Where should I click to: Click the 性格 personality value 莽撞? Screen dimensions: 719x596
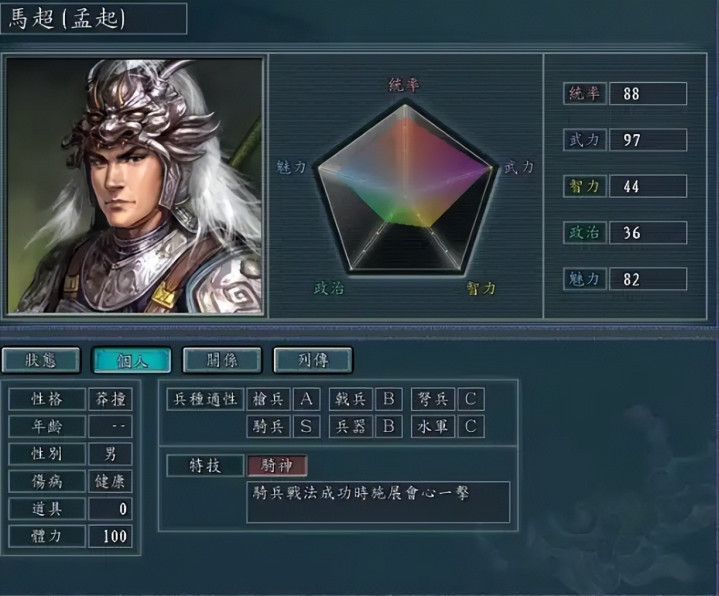click(111, 399)
